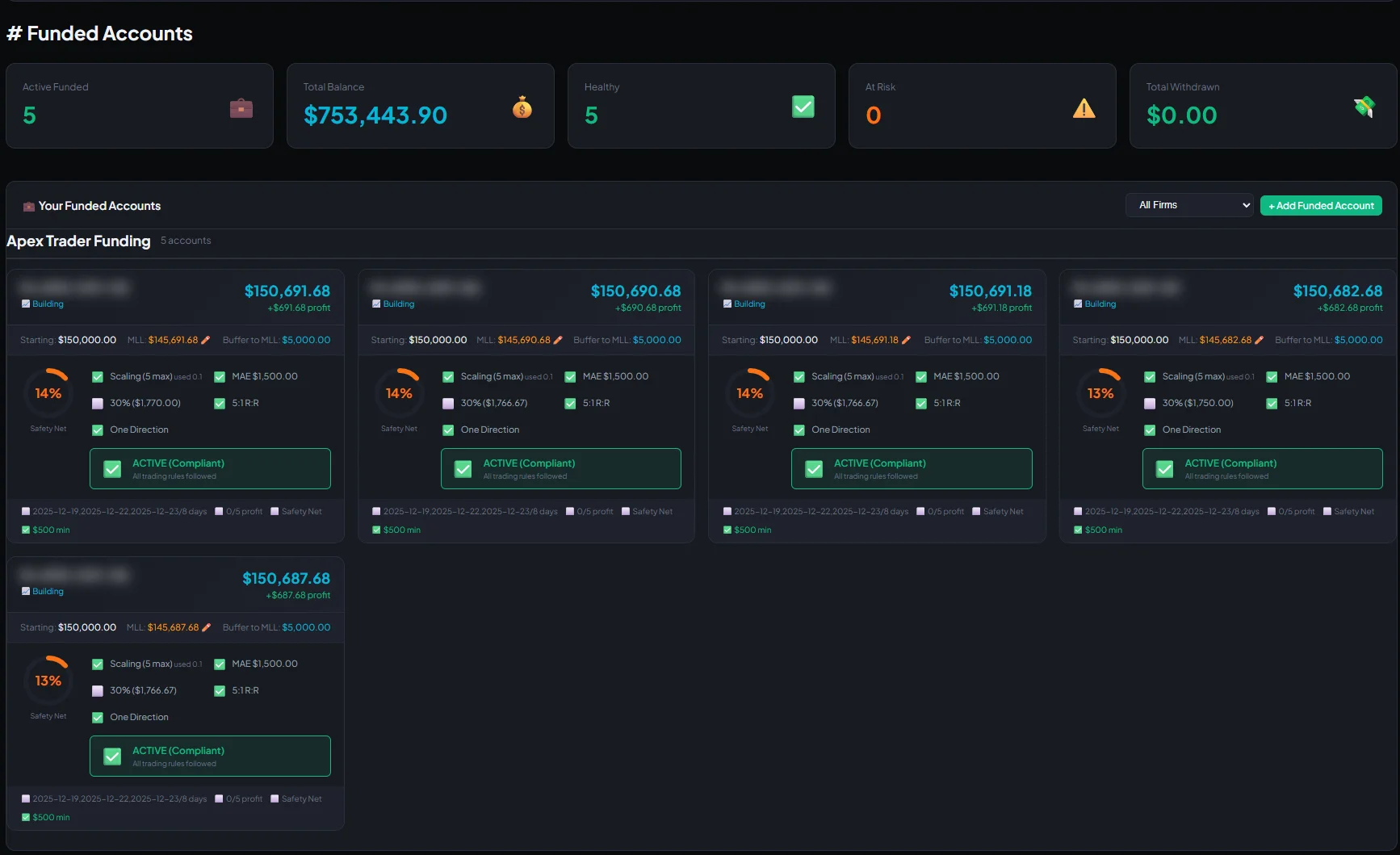The image size is (1400, 855).
Task: Toggle the 30% ($1,770.00) checkbox on the first account
Action: click(98, 403)
